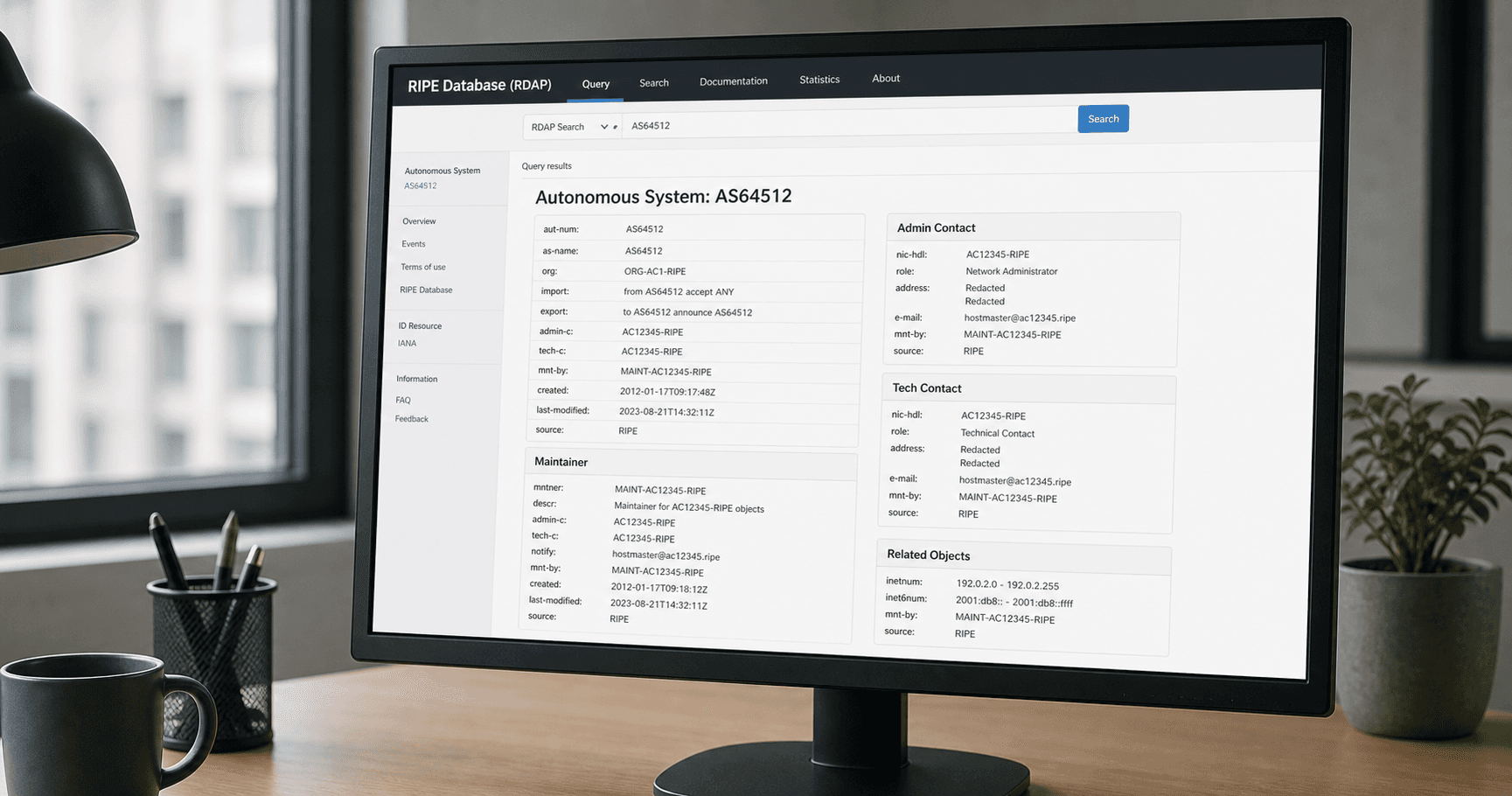
Task: Open RIPE Database sidebar link
Action: [x=426, y=290]
